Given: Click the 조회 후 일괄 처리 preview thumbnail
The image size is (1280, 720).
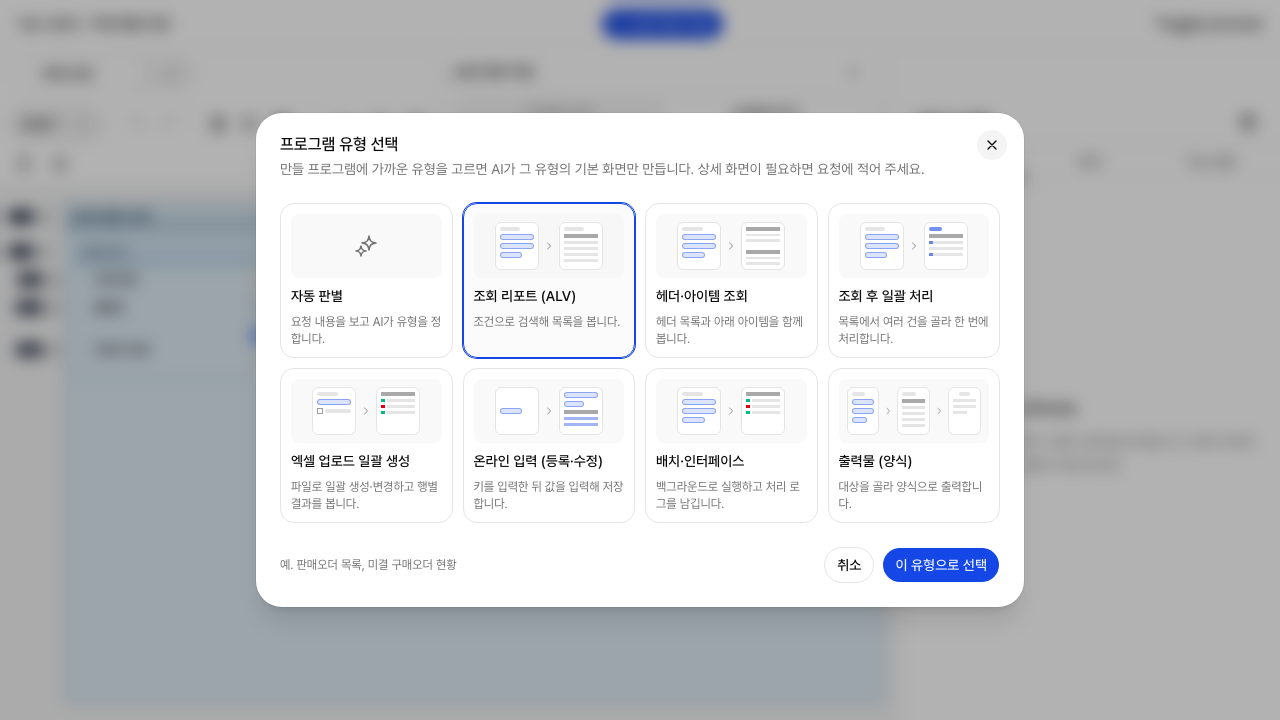Looking at the screenshot, I should click(x=914, y=246).
